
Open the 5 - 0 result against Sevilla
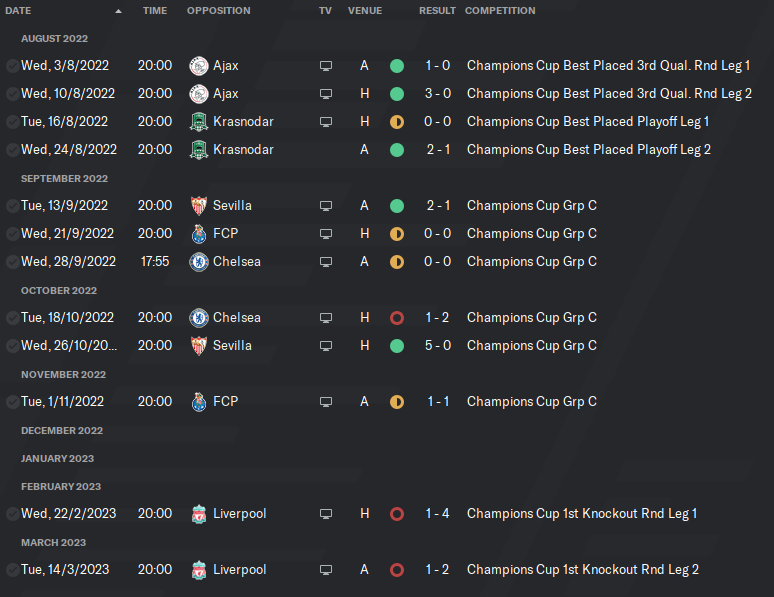point(437,346)
